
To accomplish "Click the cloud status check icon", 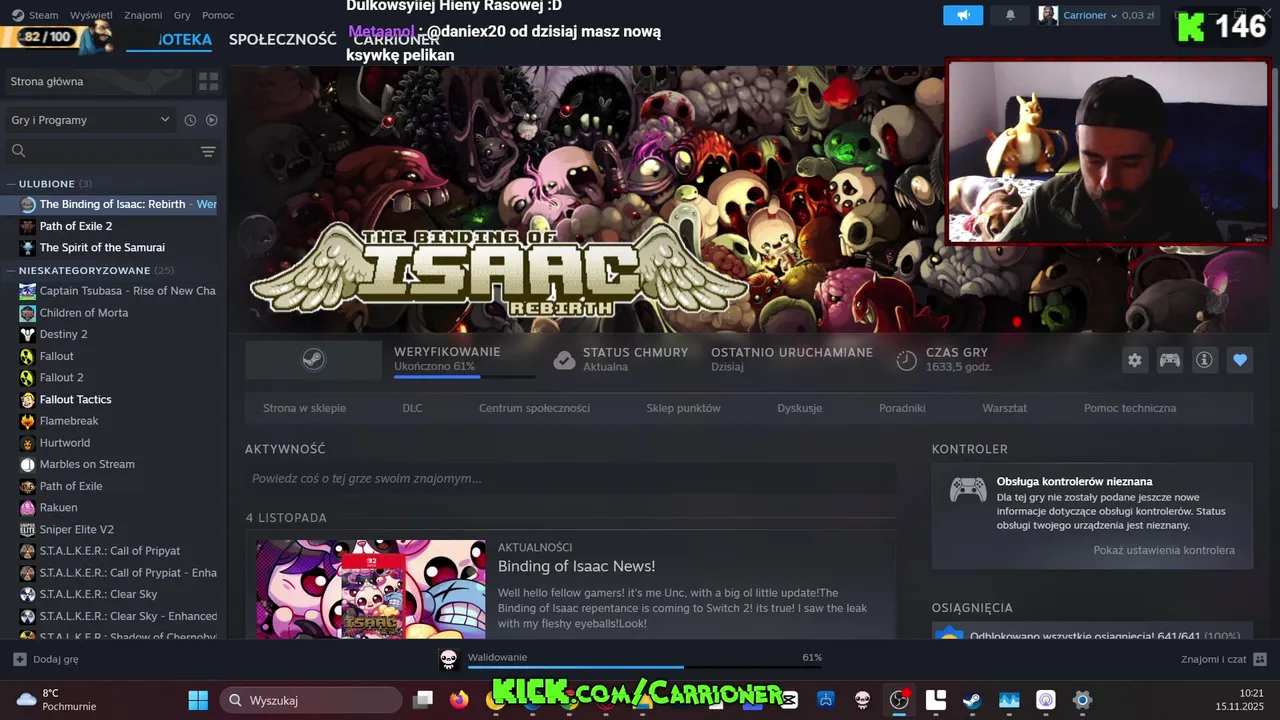I will click(x=565, y=360).
